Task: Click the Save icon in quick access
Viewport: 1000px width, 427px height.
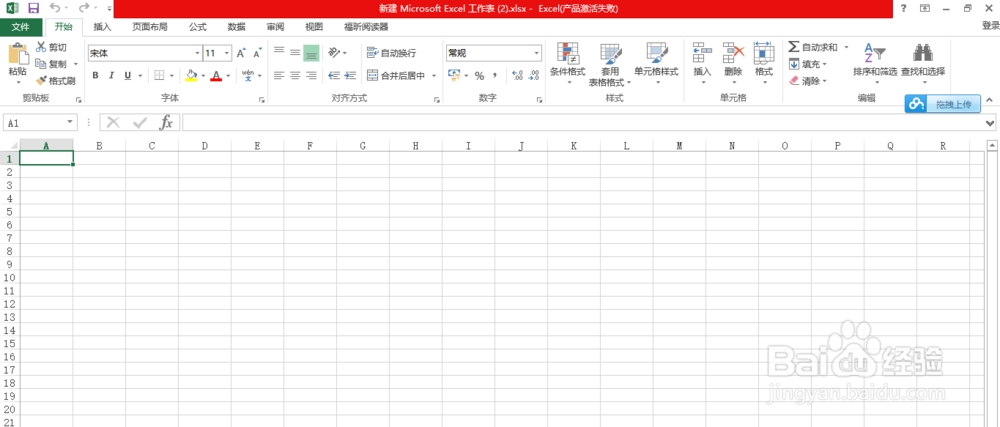Action: pos(33,8)
